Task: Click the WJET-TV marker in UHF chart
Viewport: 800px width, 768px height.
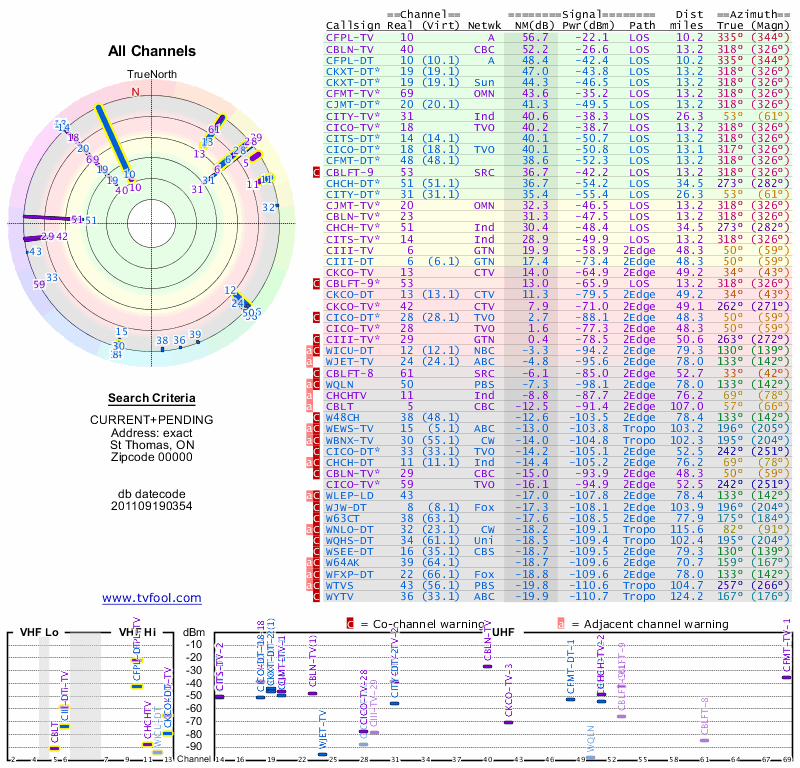Action: tap(322, 754)
